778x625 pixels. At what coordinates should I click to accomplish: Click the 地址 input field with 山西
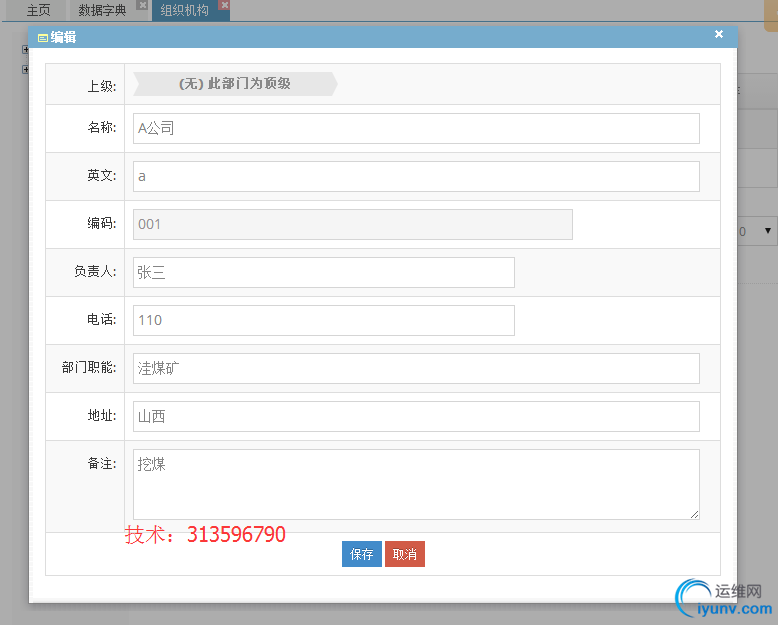point(416,417)
